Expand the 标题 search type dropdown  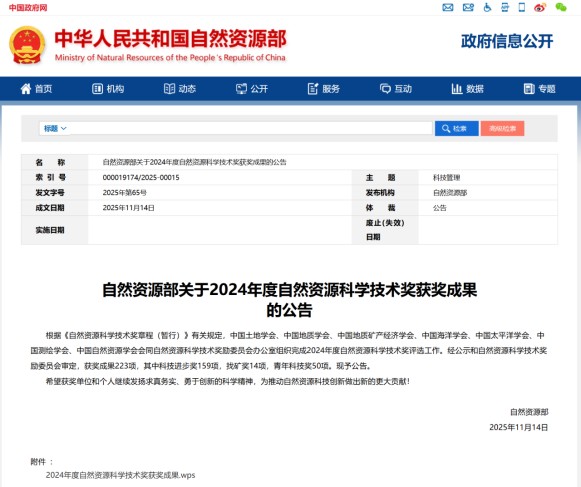point(55,128)
